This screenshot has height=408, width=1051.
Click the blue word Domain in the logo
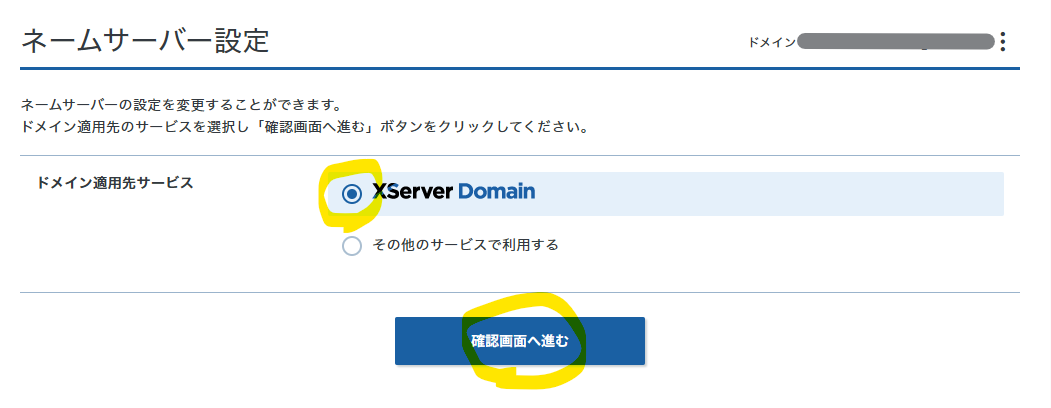[x=497, y=191]
